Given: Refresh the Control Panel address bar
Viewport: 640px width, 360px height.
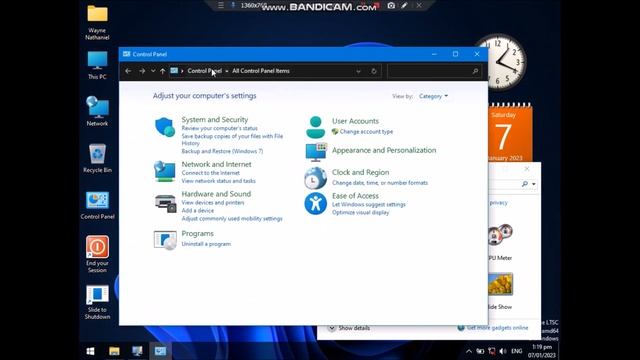Looking at the screenshot, I should click(x=373, y=71).
